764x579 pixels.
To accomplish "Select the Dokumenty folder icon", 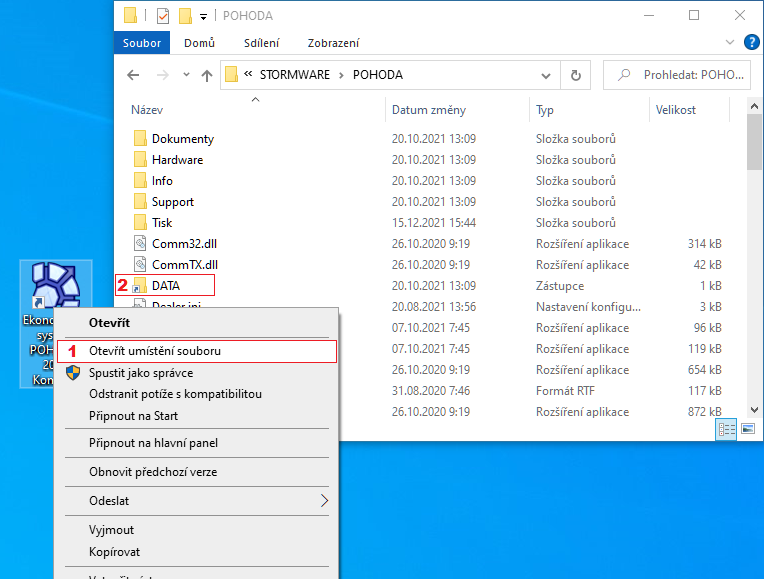I will (140, 138).
